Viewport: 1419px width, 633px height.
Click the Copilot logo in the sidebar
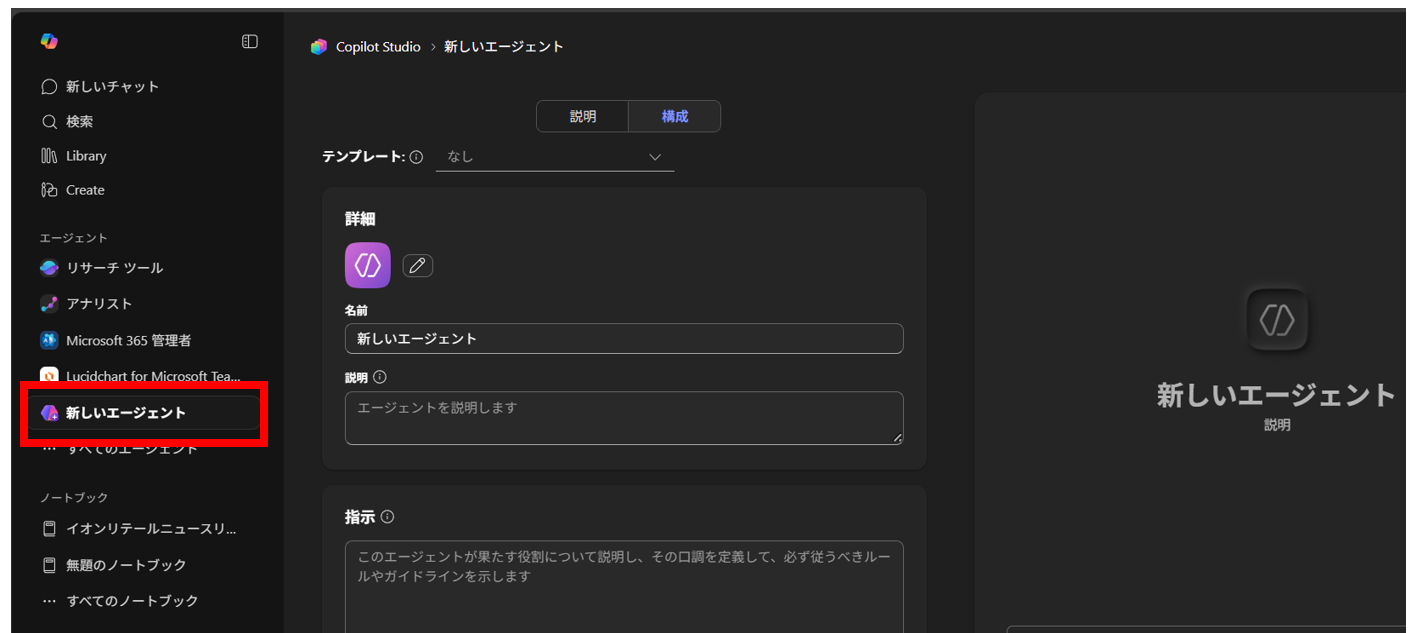click(48, 40)
